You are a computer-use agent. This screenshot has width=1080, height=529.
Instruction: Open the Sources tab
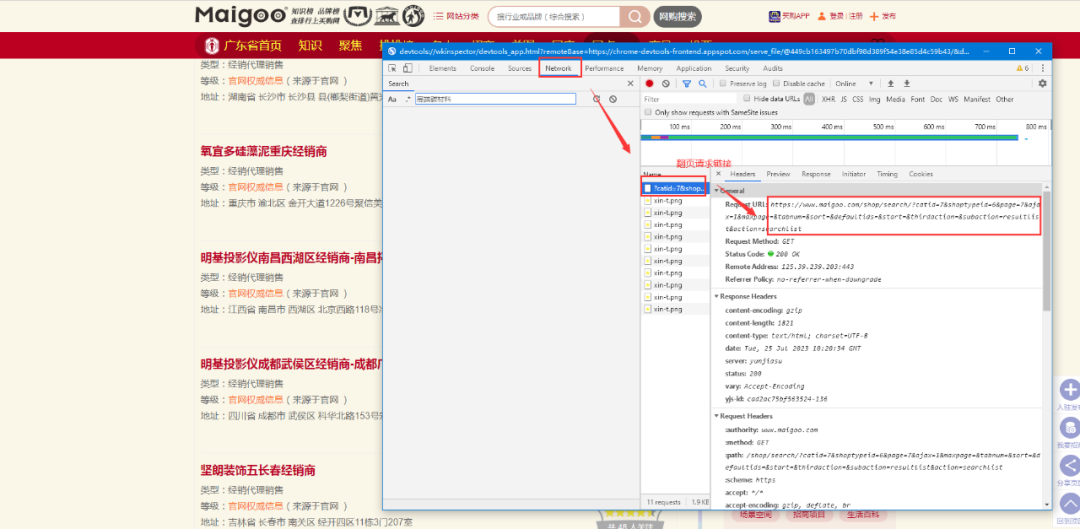(520, 68)
